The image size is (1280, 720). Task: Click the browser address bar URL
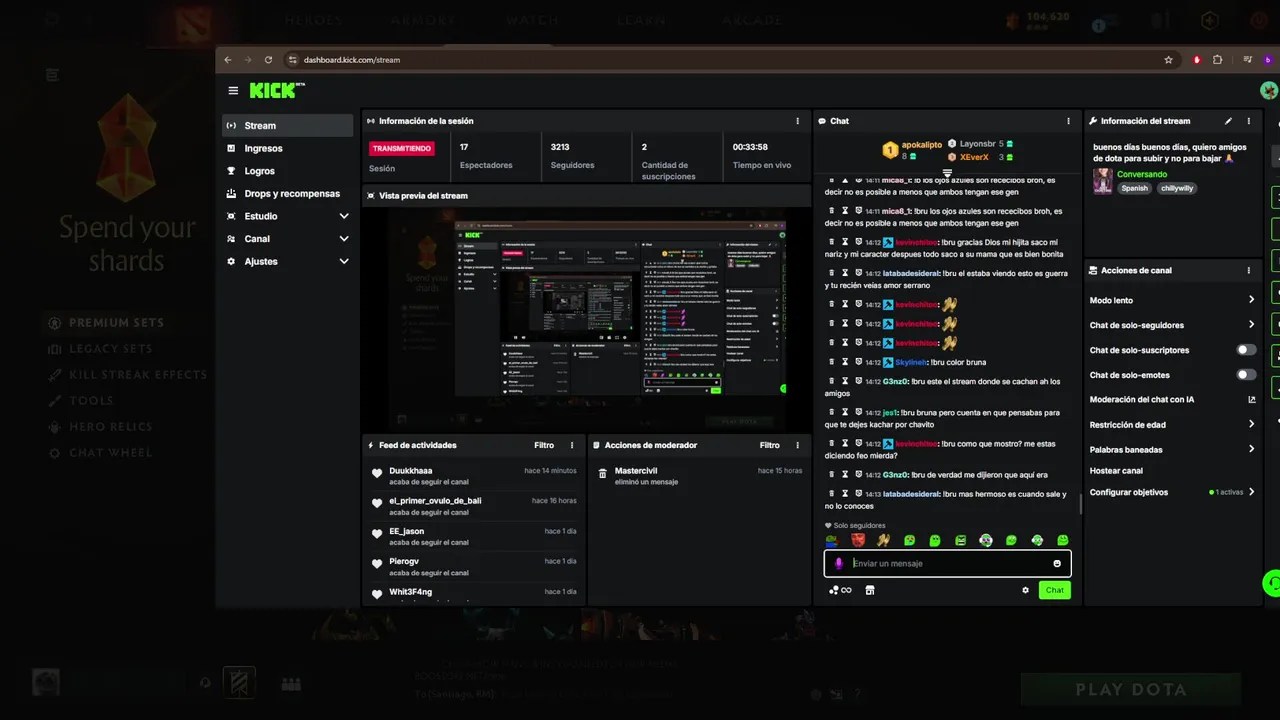coord(352,60)
